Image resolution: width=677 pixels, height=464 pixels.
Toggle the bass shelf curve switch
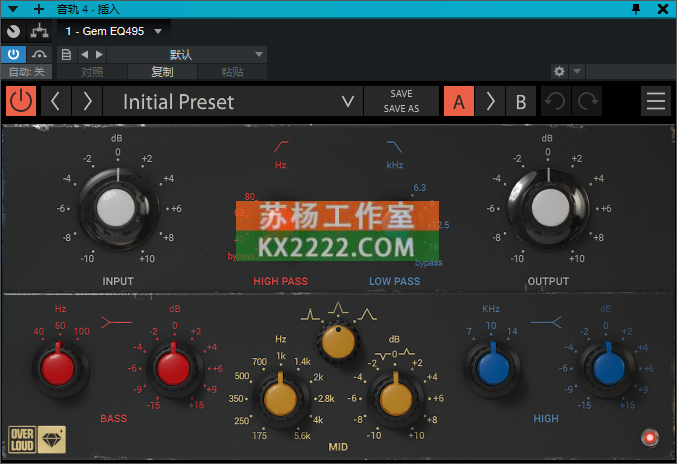click(116, 322)
